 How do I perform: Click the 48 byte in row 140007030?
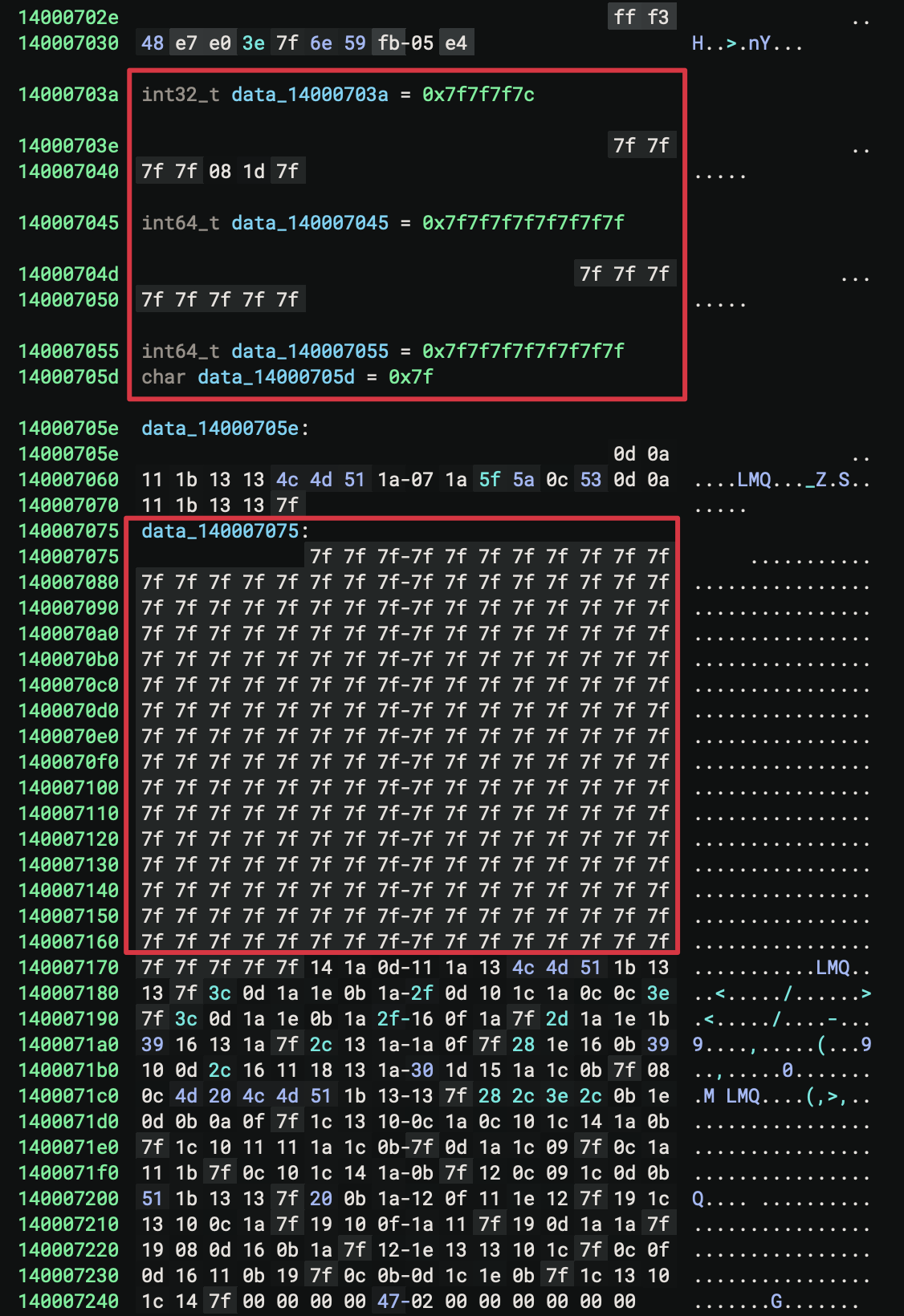click(x=153, y=43)
